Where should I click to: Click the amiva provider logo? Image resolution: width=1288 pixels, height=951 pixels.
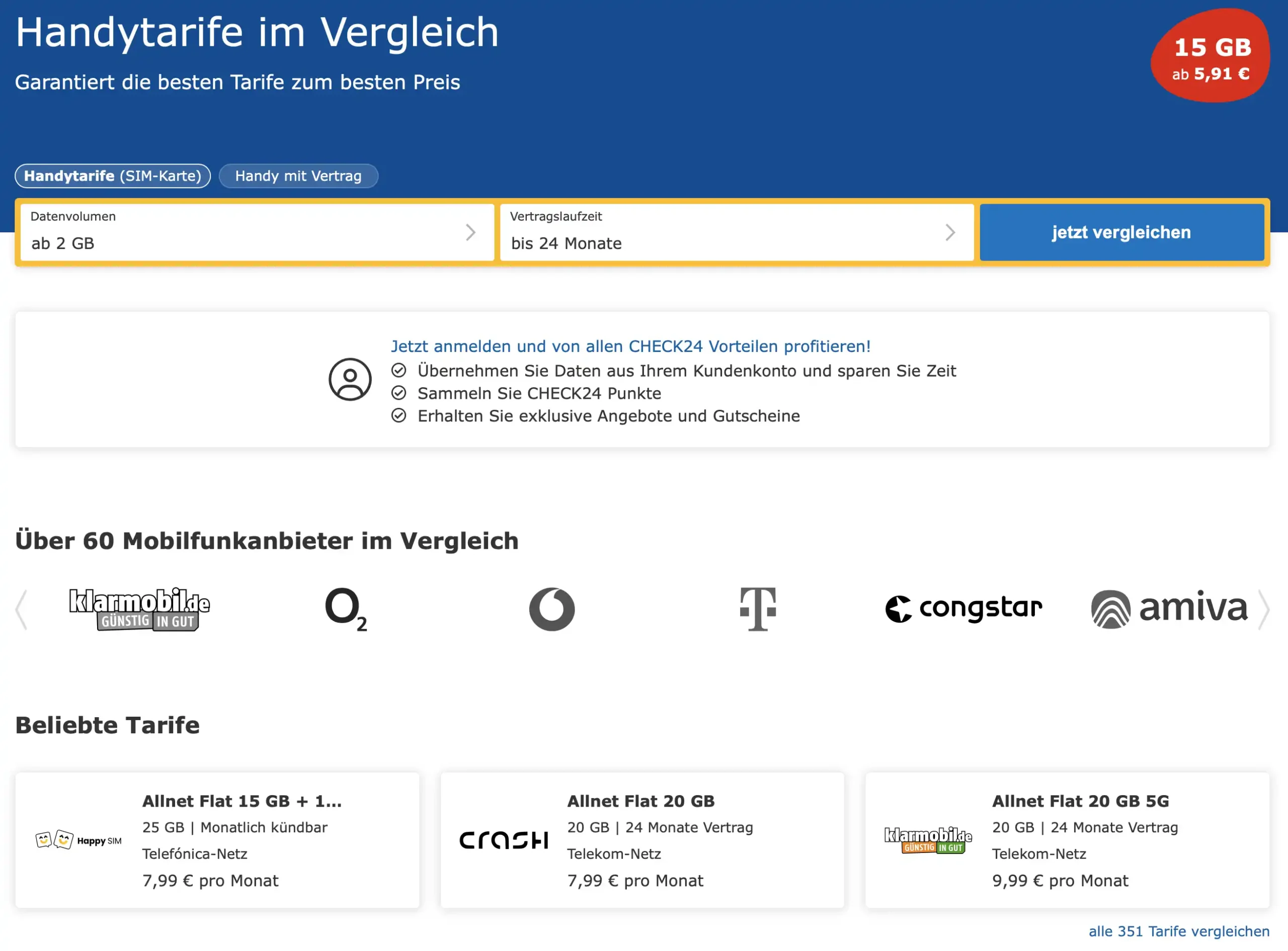point(1169,609)
